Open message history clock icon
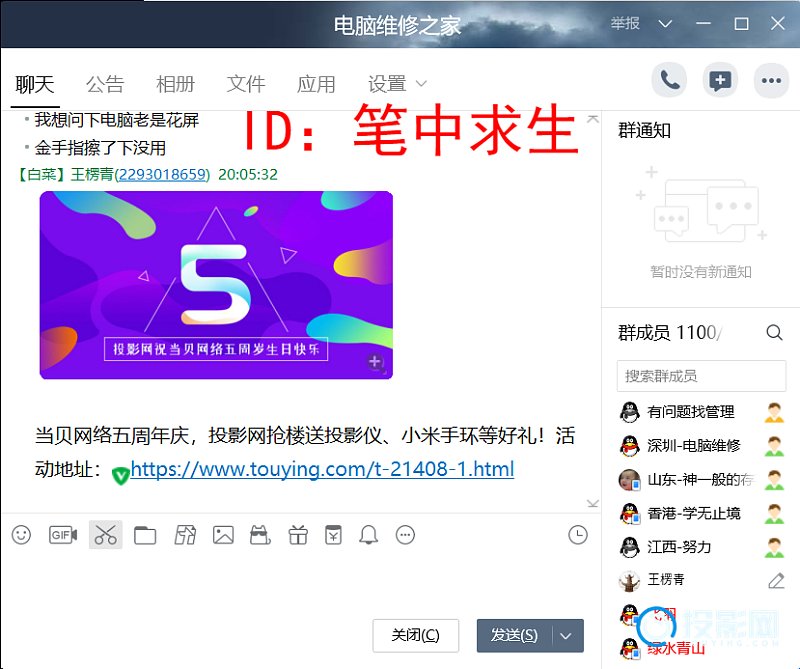 point(578,535)
